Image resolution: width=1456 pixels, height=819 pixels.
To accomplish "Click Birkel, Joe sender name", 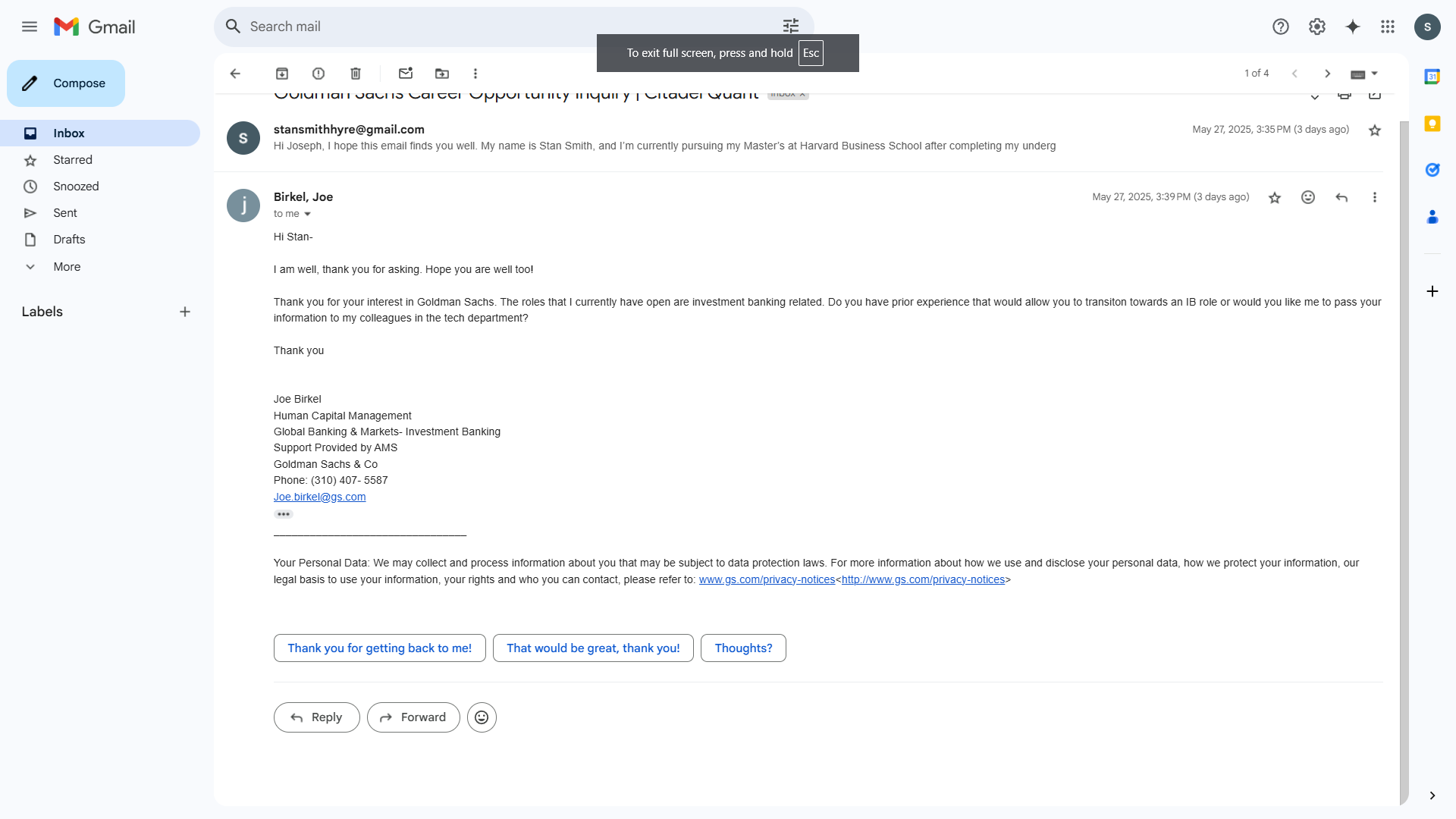I will 303,197.
